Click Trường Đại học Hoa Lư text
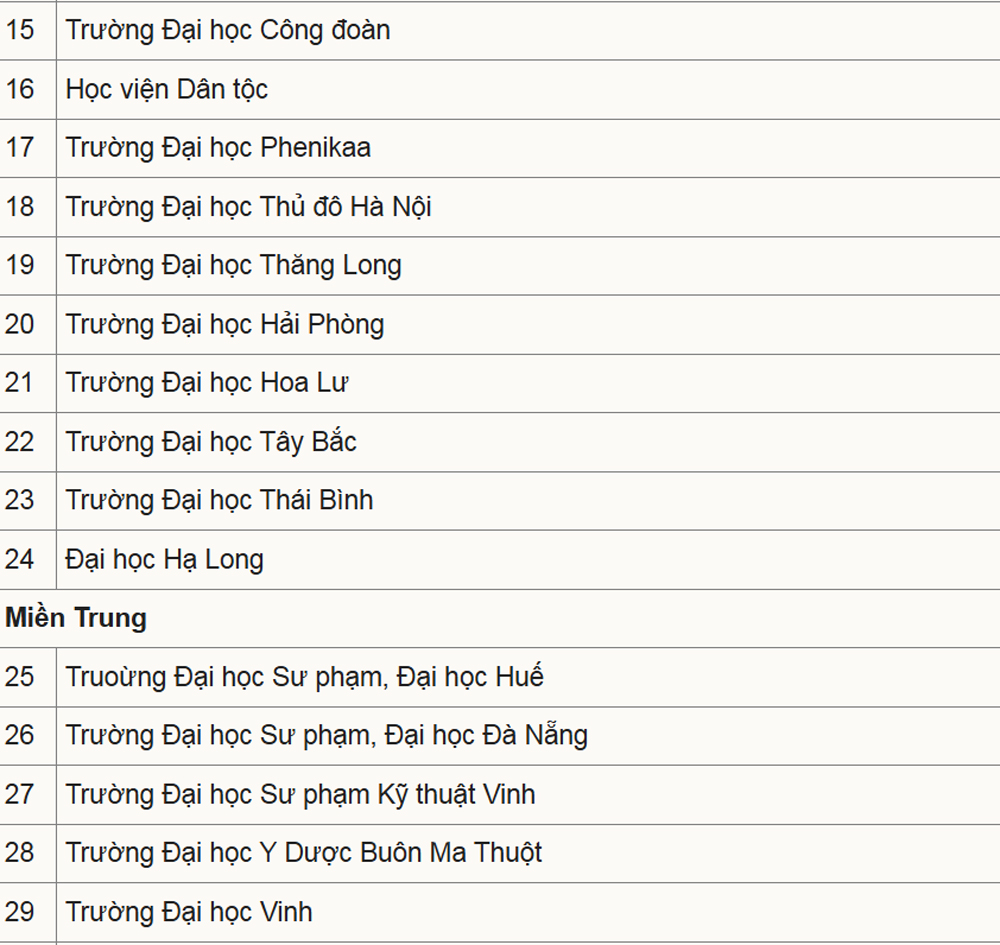The height and width of the screenshot is (945, 1000). 207,383
